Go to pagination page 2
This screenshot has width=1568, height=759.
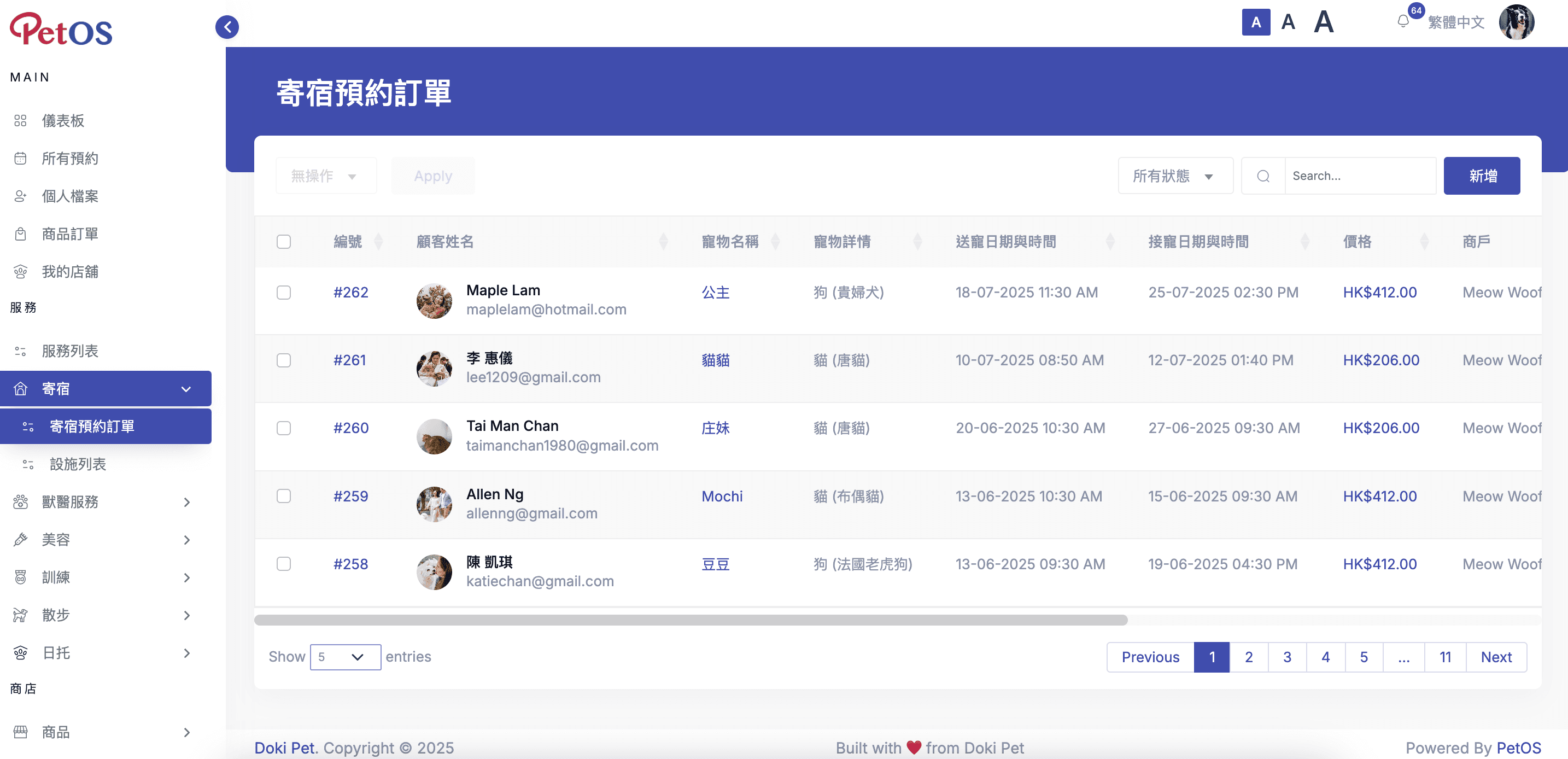coord(1248,657)
